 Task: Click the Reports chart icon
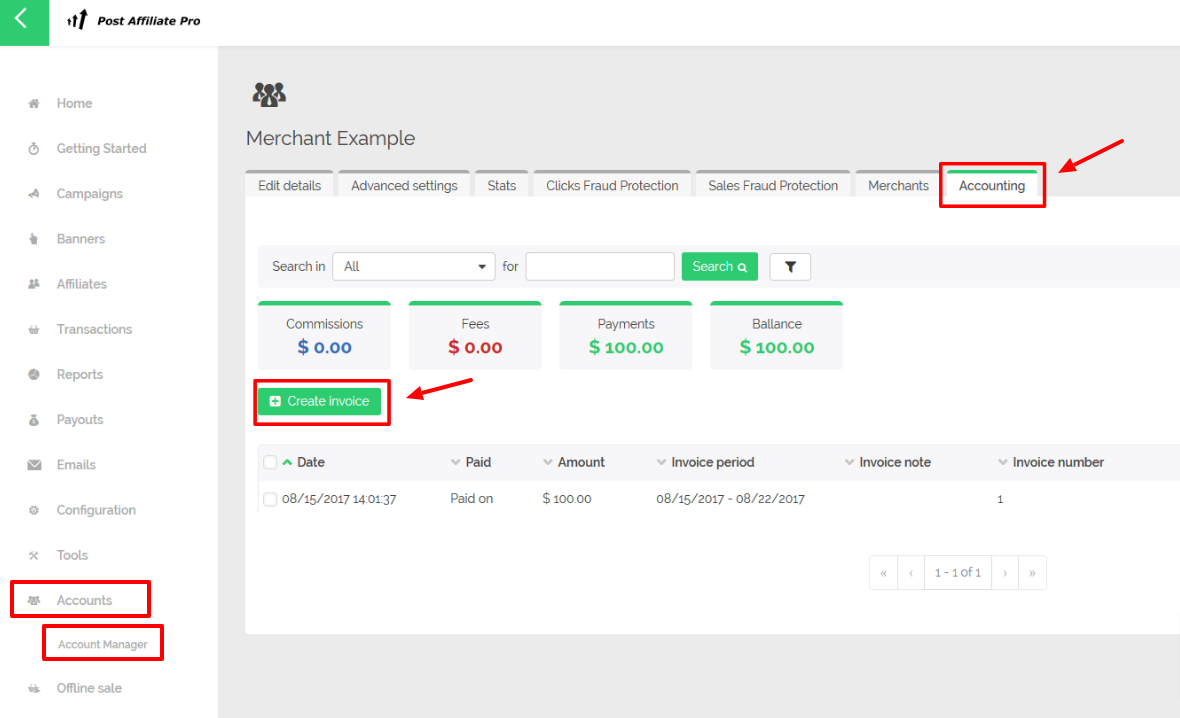pyautogui.click(x=34, y=375)
